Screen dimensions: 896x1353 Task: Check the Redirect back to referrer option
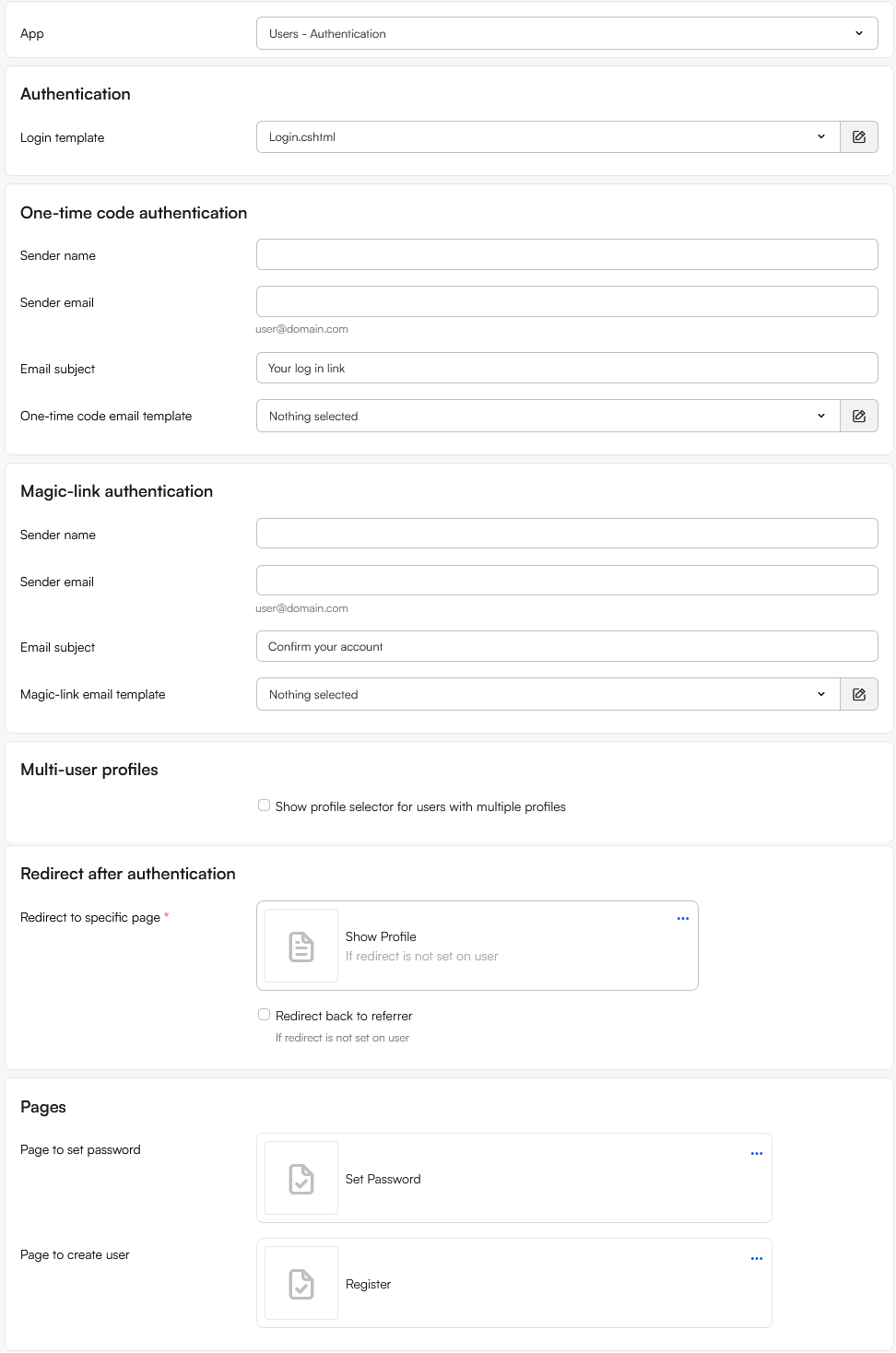pyautogui.click(x=264, y=1014)
